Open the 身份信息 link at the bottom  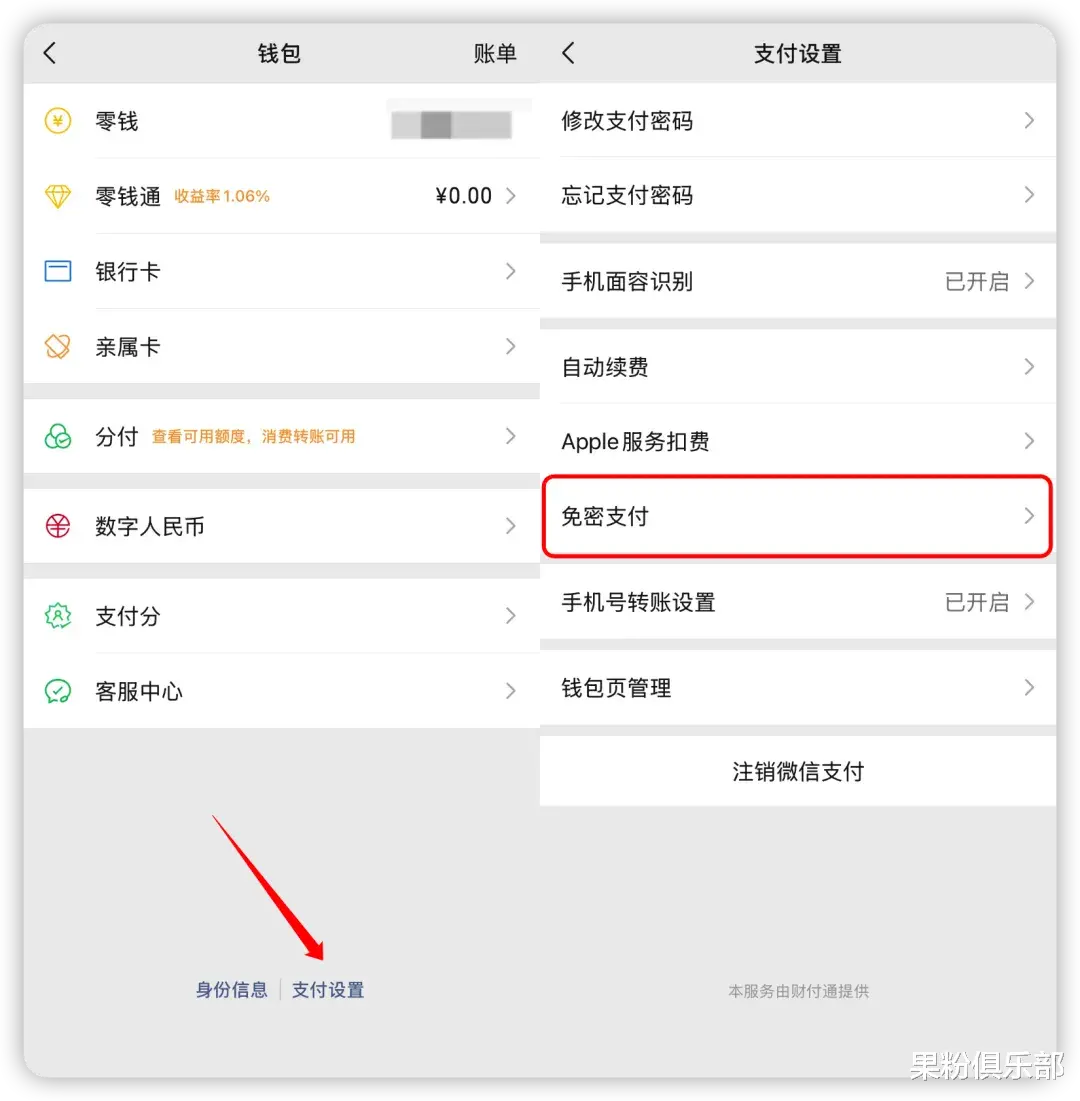(232, 990)
